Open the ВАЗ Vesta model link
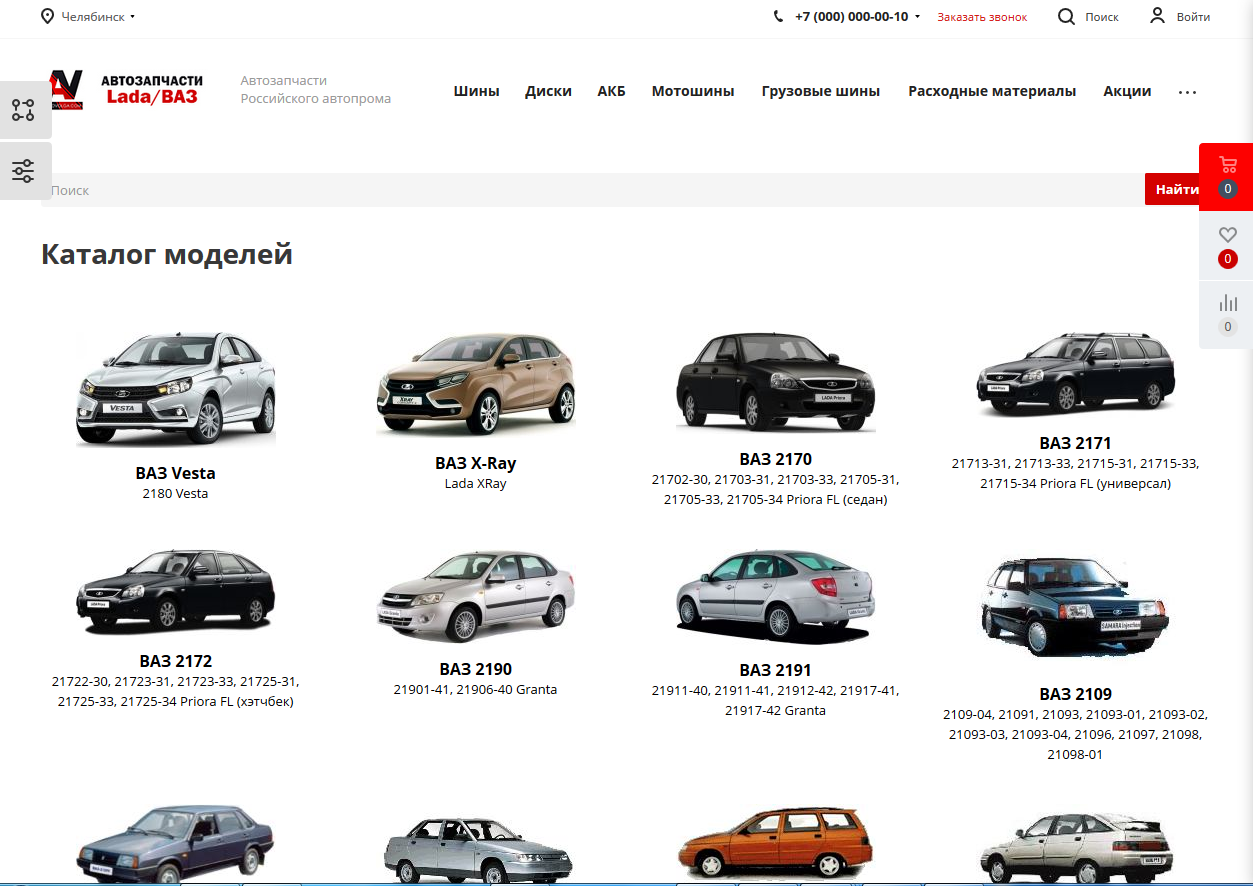Screen dimensions: 1253x886 coord(176,473)
